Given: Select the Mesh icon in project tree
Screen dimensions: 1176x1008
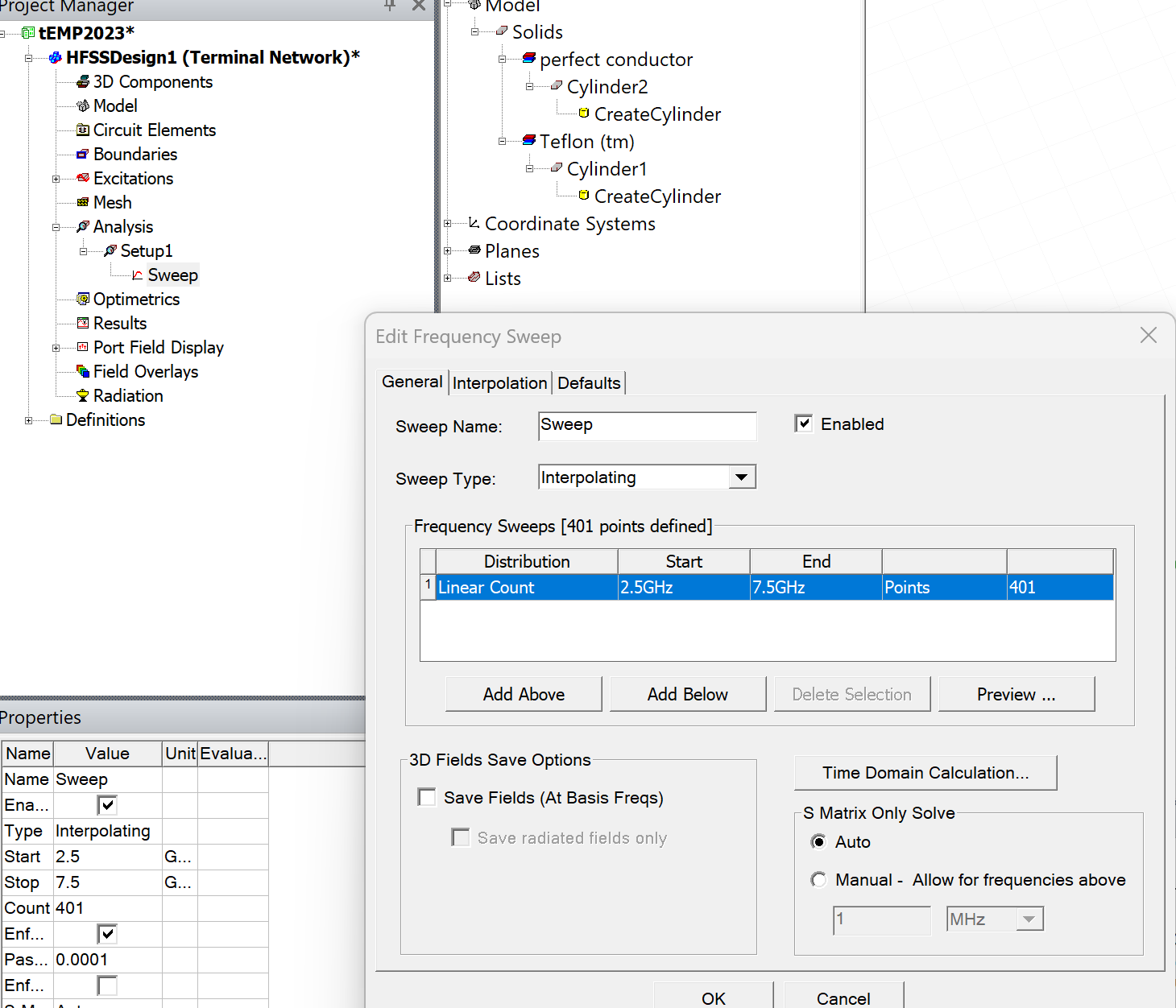Looking at the screenshot, I should (x=83, y=202).
